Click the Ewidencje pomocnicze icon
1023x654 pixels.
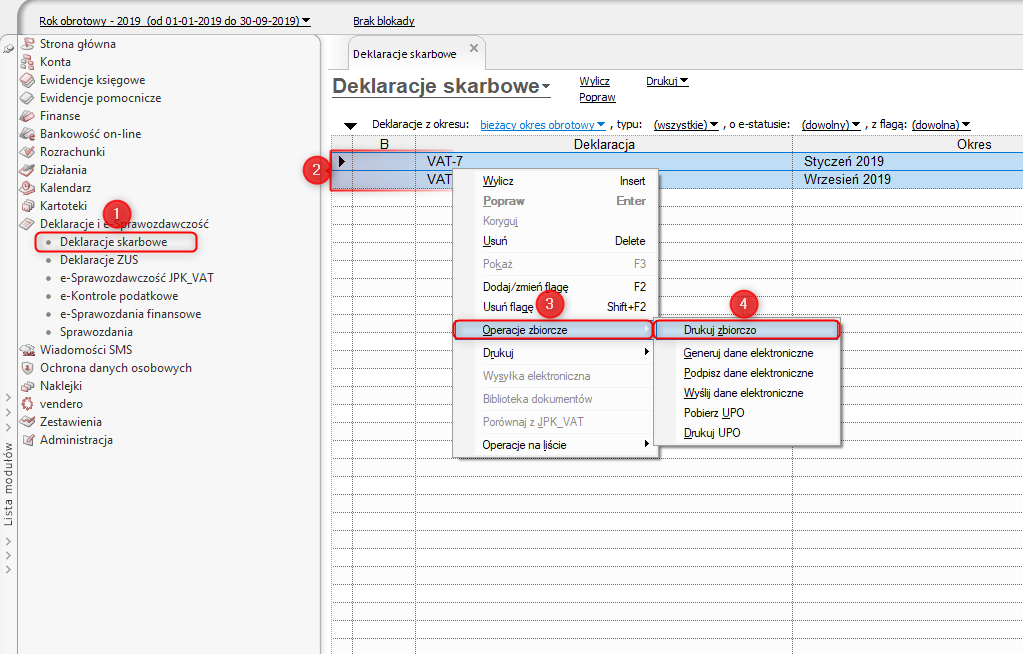[27, 98]
